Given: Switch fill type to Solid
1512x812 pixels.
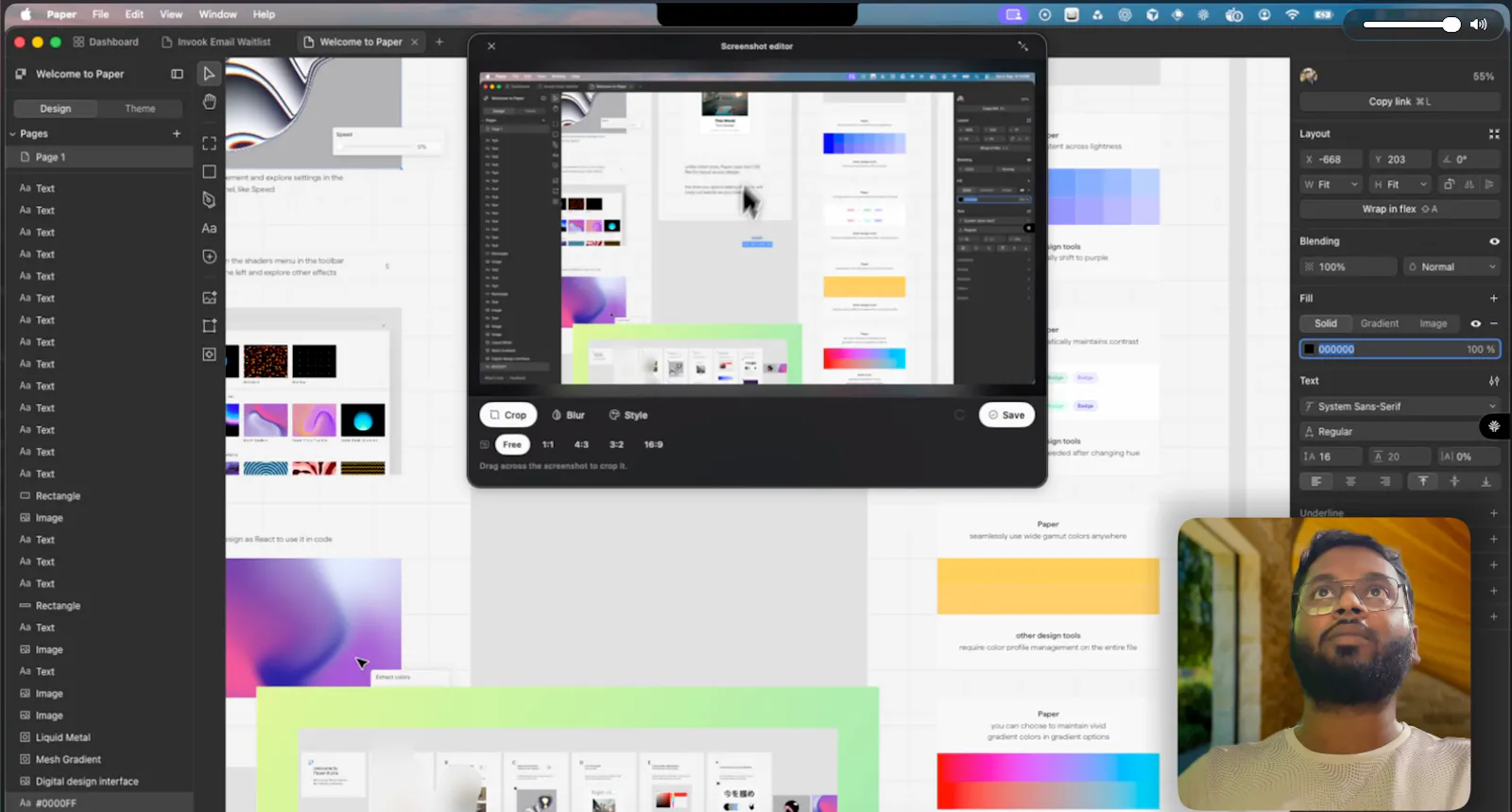Looking at the screenshot, I should pyautogui.click(x=1326, y=323).
